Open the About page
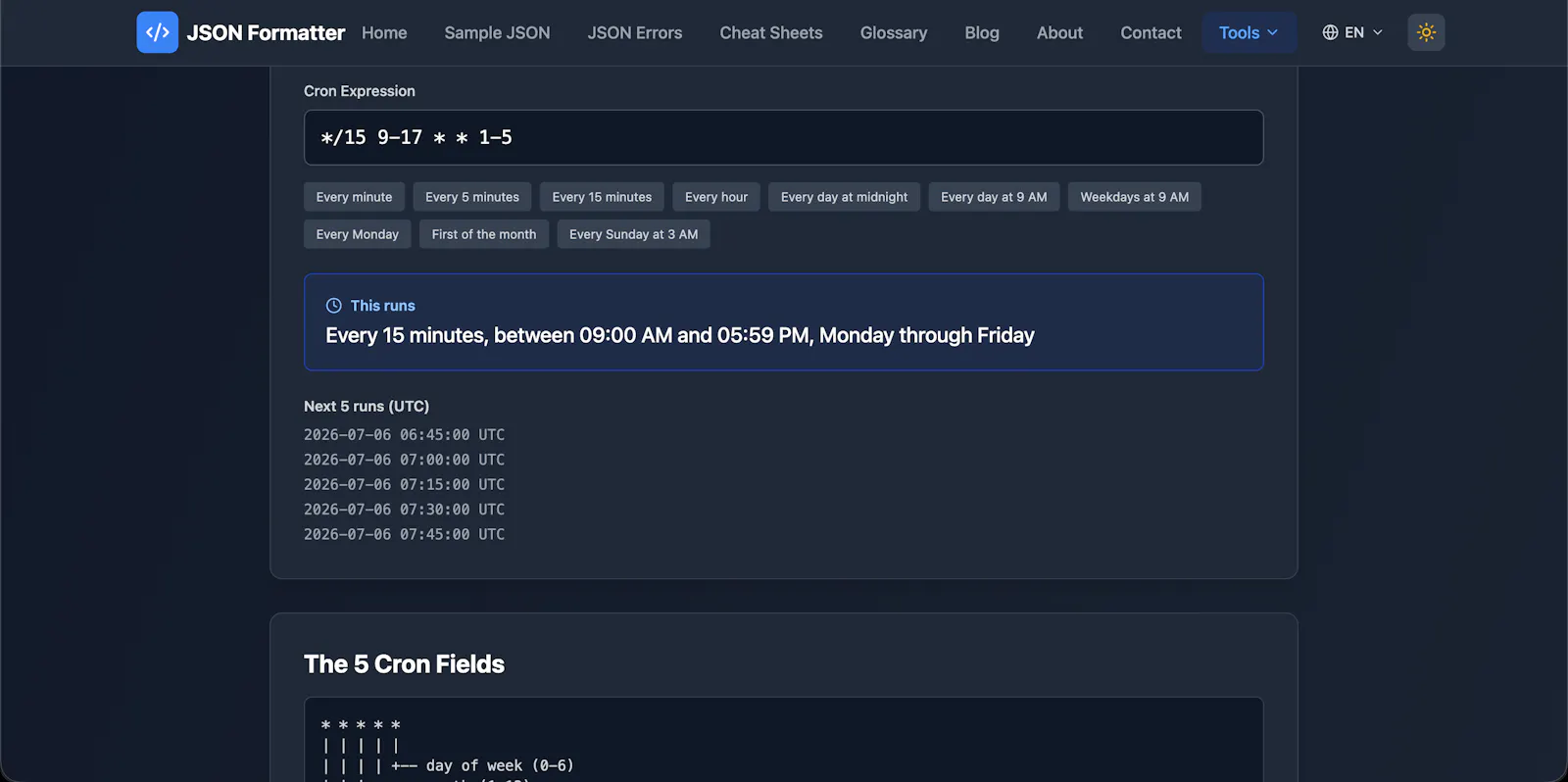This screenshot has height=782, width=1568. pyautogui.click(x=1059, y=32)
